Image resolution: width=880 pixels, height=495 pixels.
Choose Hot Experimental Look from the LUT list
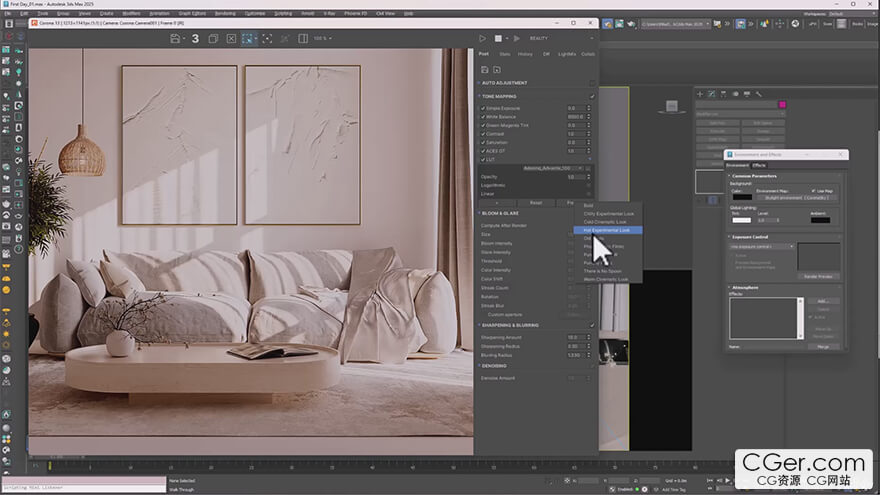point(608,230)
